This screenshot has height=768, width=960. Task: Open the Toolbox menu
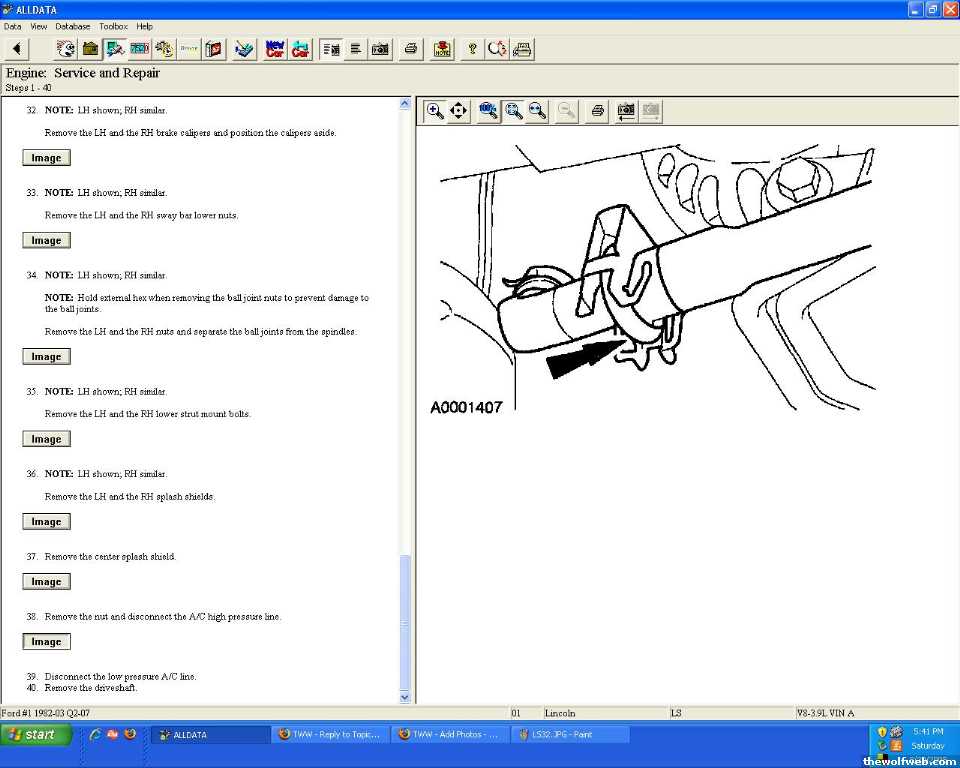coord(113,26)
